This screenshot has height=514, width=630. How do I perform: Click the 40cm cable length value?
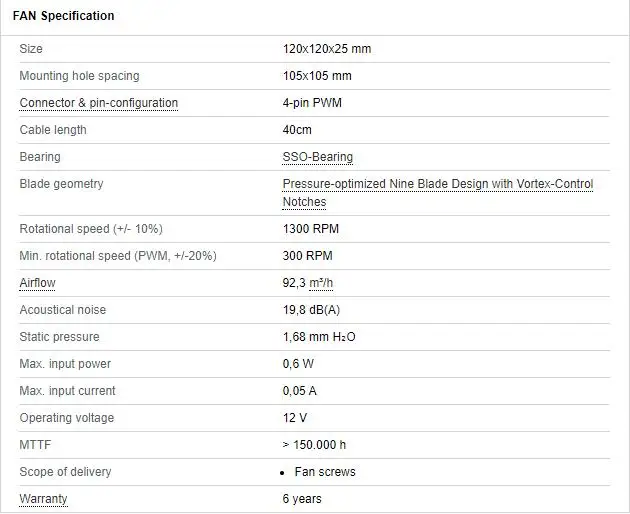[x=297, y=130]
